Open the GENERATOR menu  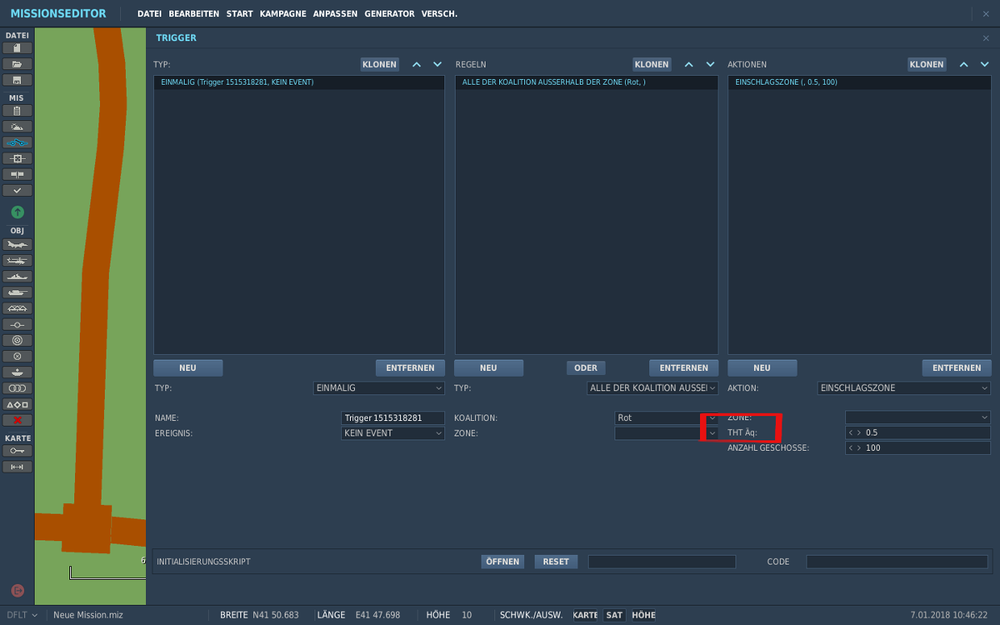coord(390,13)
